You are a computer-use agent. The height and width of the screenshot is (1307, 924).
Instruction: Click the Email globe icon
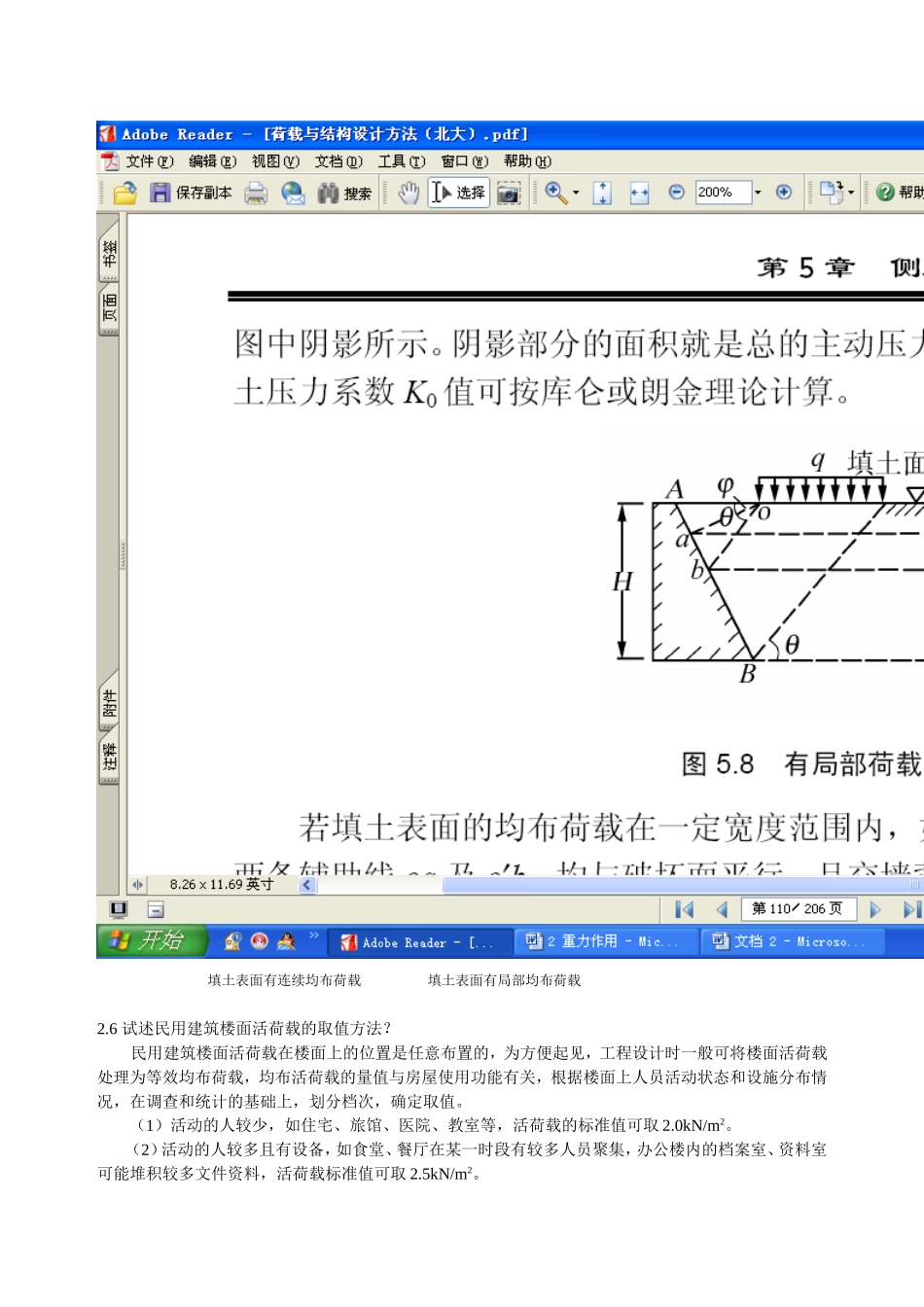pos(293,193)
